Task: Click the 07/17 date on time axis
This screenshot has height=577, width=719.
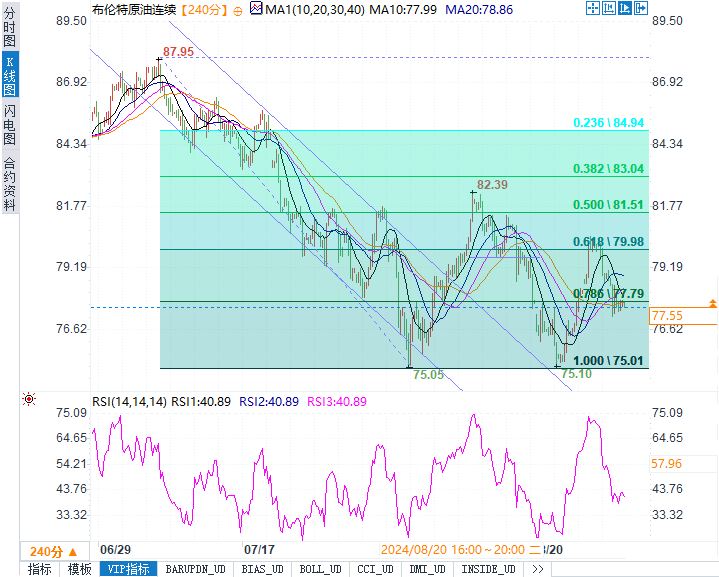Action: [259, 550]
